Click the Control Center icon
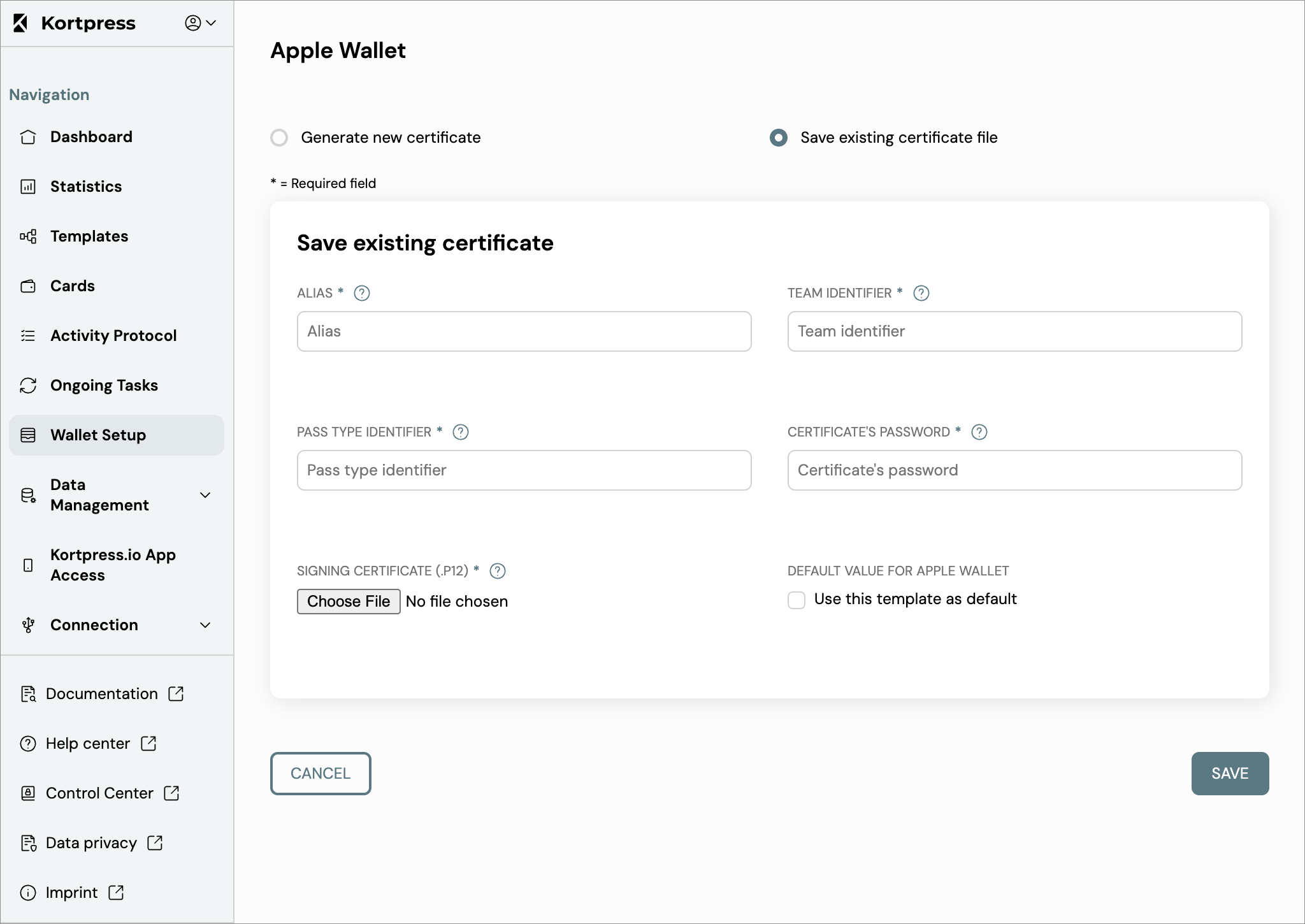The image size is (1305, 924). (28, 793)
